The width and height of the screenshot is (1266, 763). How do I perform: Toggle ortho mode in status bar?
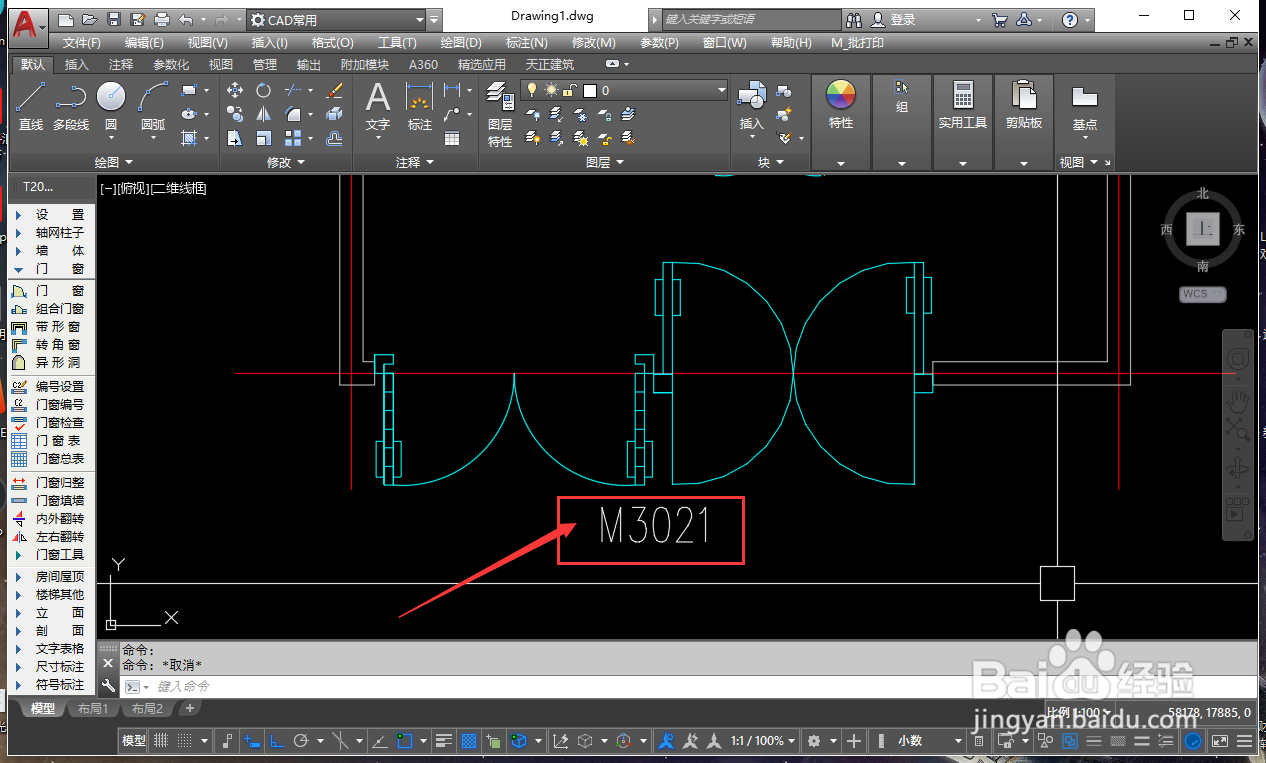coord(276,741)
